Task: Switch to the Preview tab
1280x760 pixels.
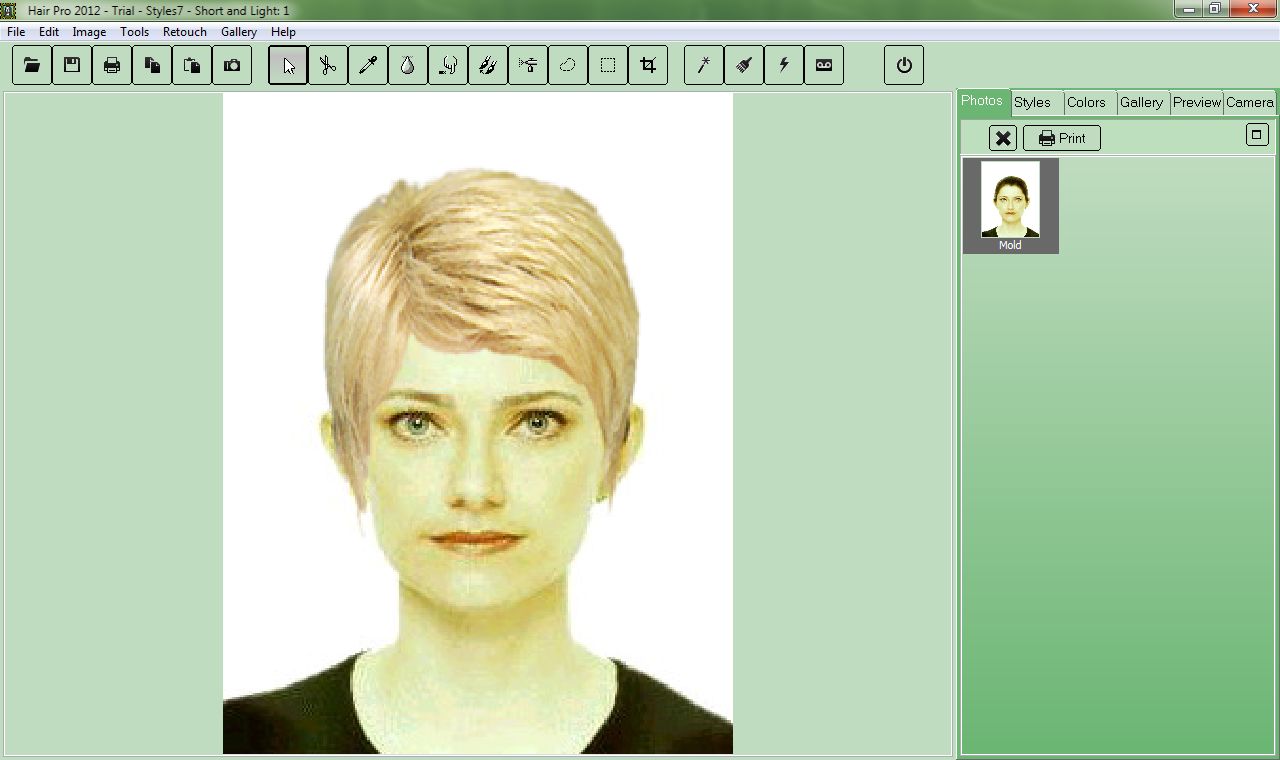Action: [x=1197, y=102]
